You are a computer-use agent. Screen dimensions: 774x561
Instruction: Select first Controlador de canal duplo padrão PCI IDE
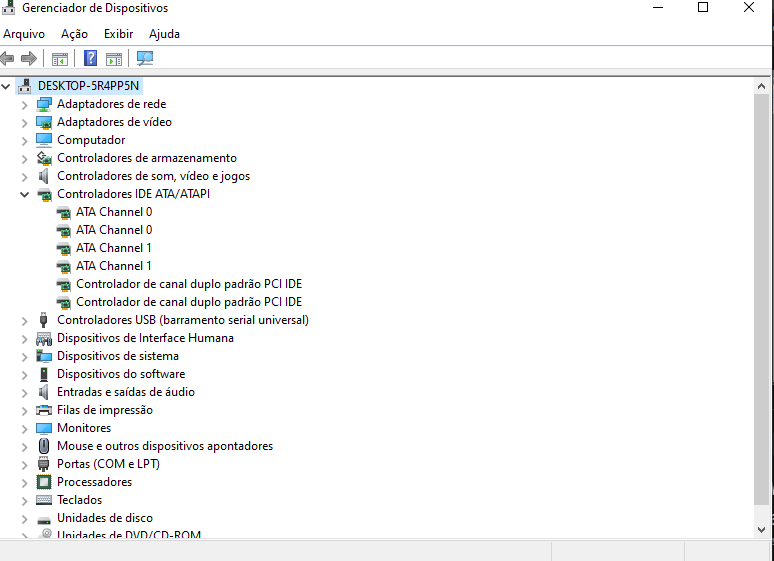(189, 284)
